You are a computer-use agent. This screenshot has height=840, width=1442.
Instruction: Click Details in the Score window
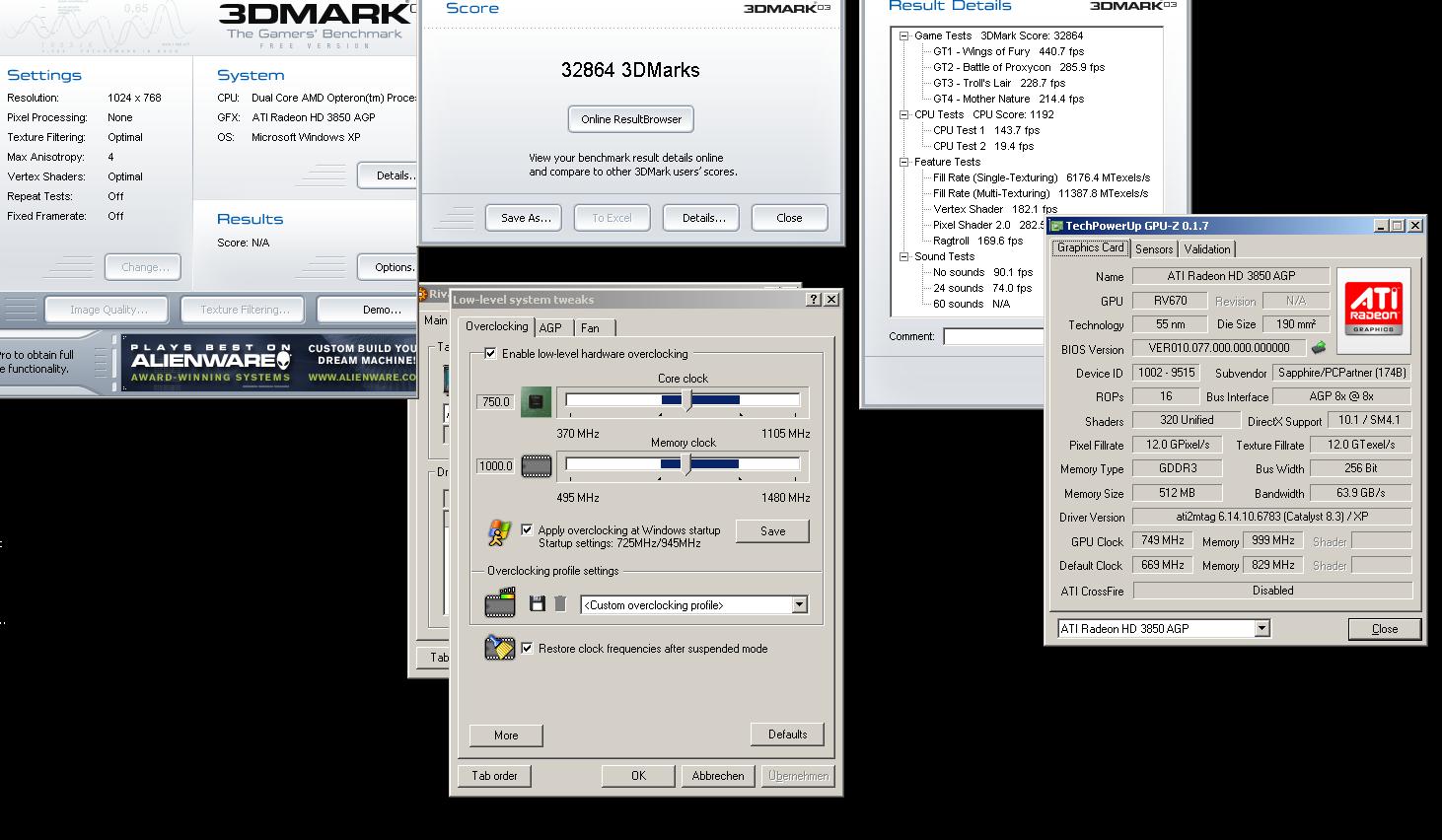tap(703, 218)
